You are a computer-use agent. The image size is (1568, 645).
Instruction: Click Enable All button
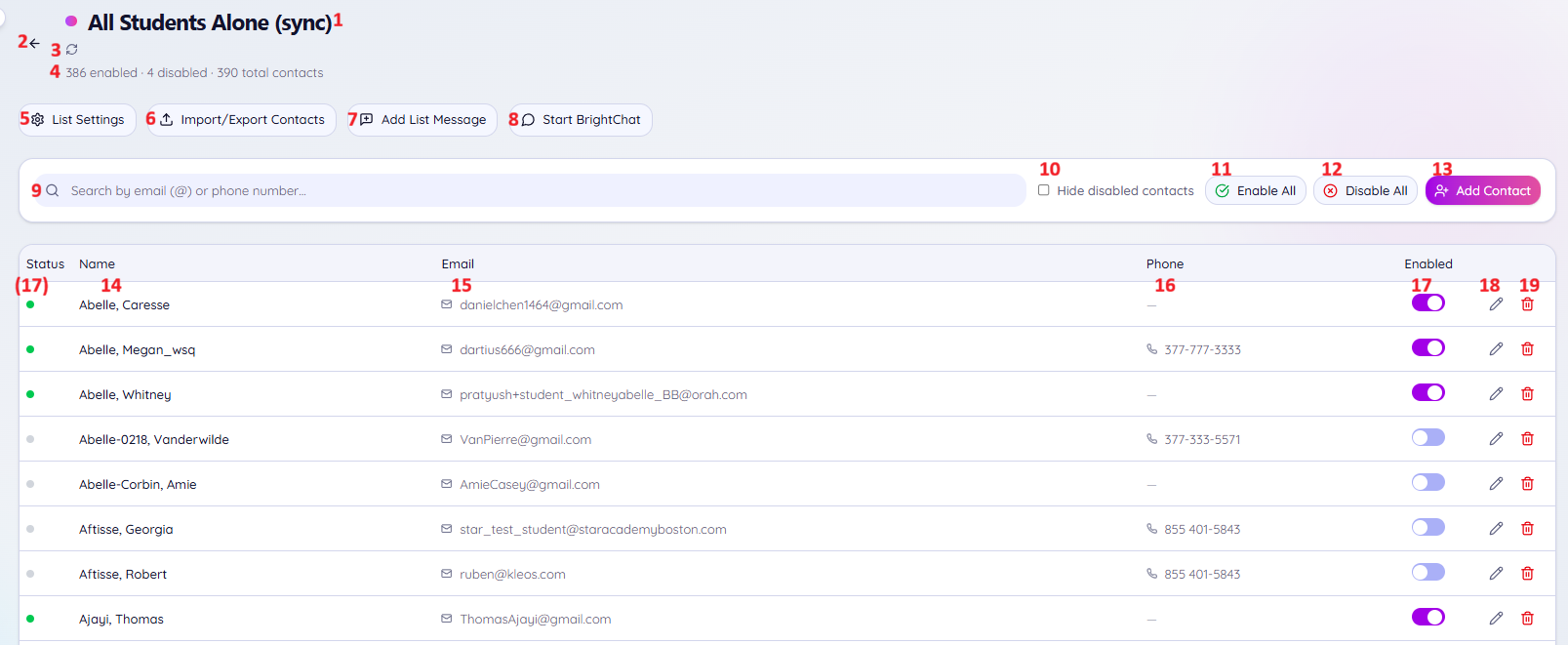pos(1256,190)
